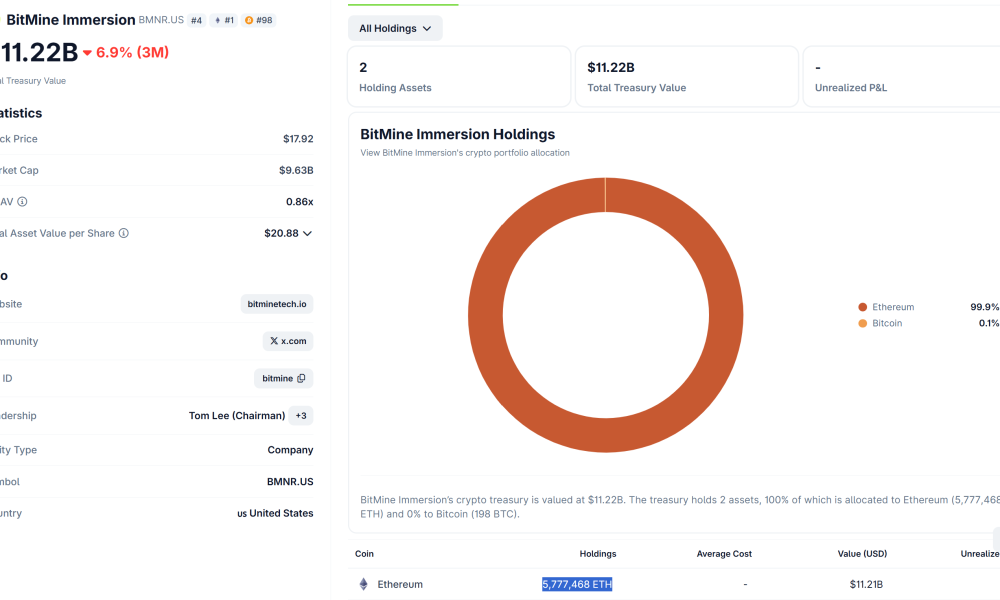Click the red down-arrow next to 6.9%
This screenshot has height=600, width=1000.
point(87,53)
